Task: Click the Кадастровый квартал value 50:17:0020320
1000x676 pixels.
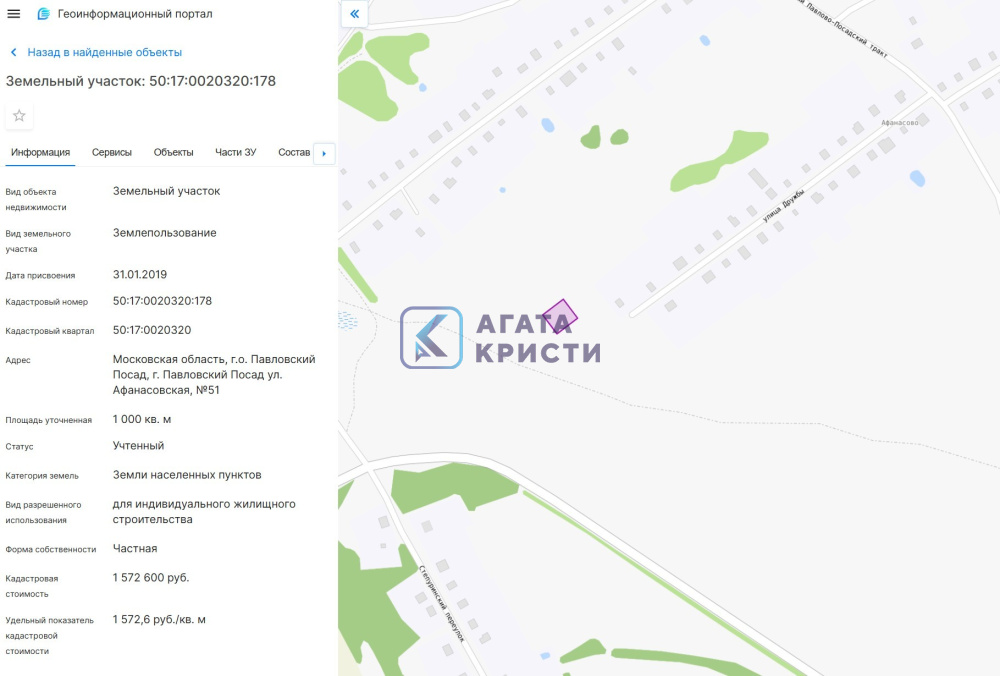Action: click(x=152, y=330)
